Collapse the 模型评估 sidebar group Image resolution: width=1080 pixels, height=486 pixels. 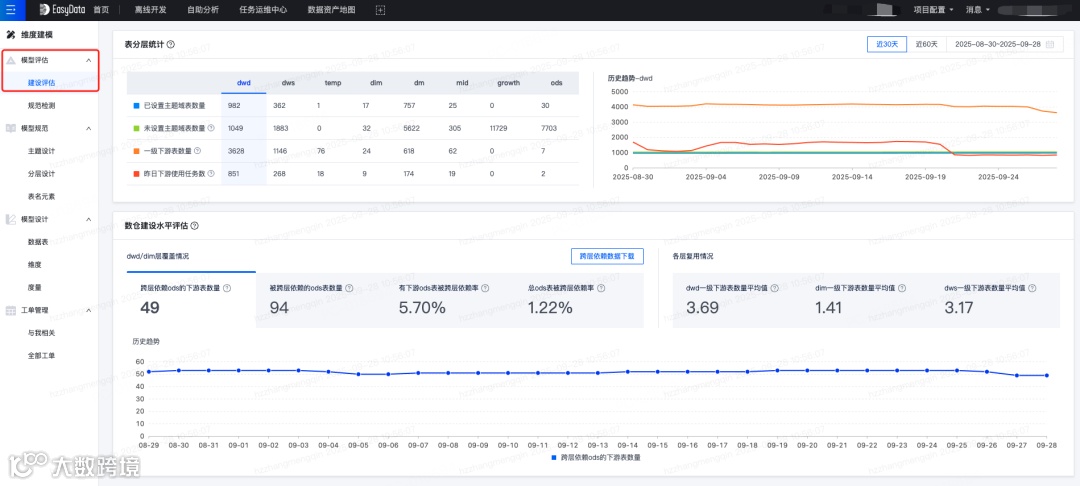pos(88,61)
